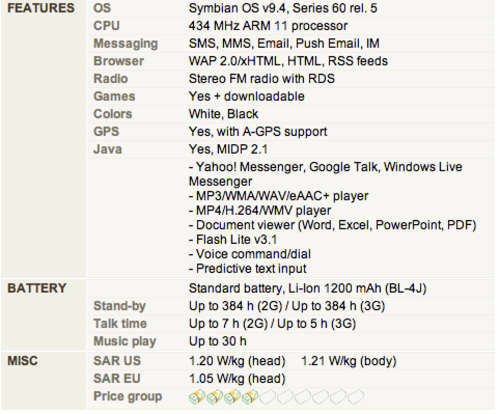Click the last empty price group icon
Viewport: 500px width, 414px height.
tap(356, 397)
